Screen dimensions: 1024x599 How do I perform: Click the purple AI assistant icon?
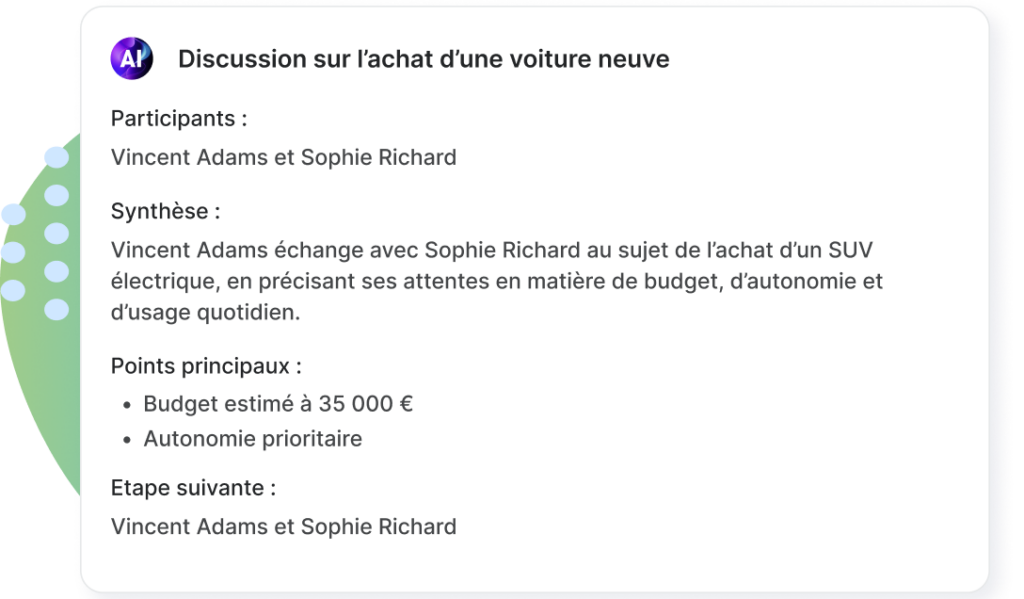pos(132,59)
